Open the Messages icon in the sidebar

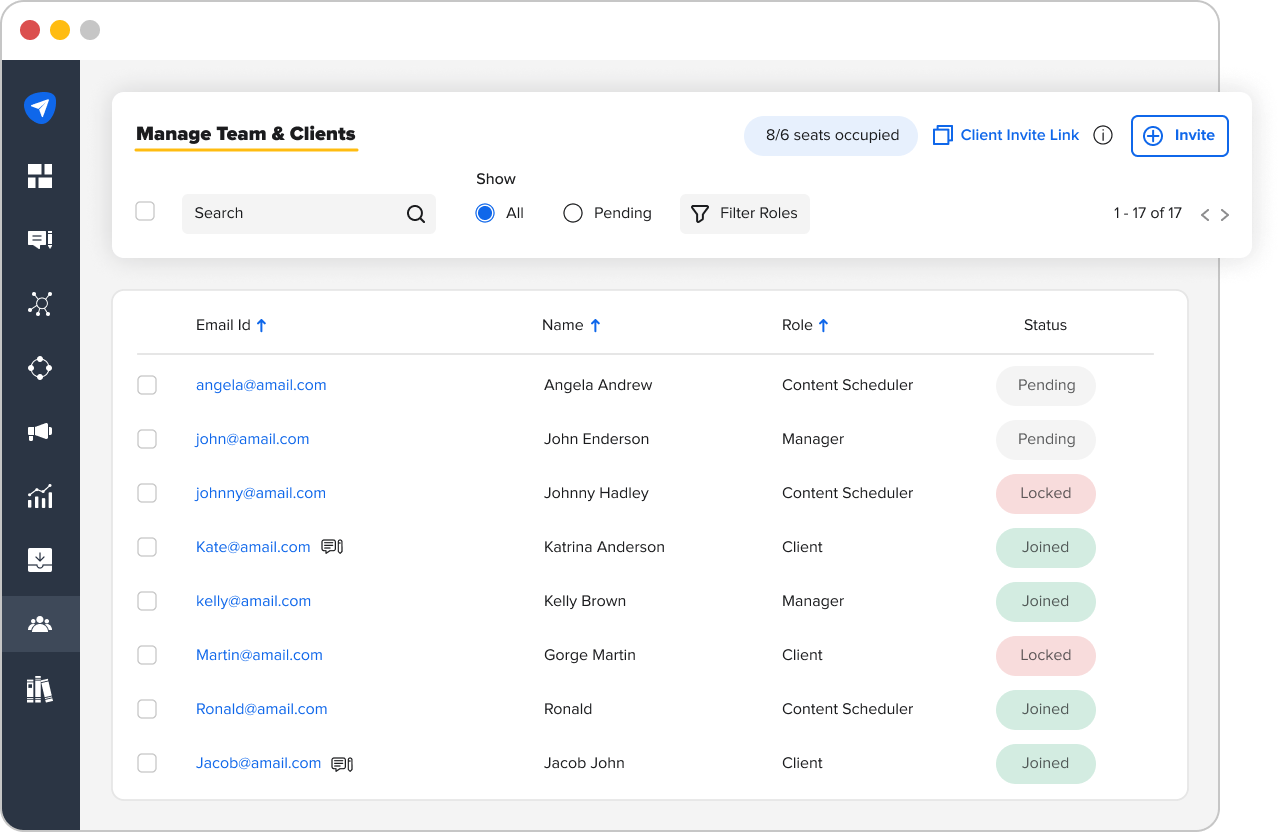40,239
